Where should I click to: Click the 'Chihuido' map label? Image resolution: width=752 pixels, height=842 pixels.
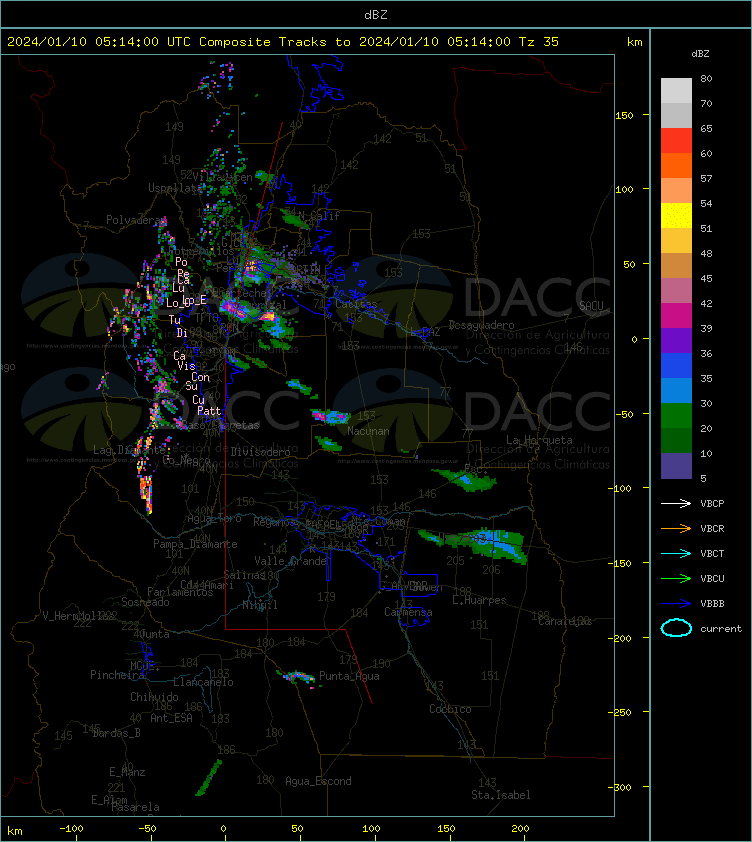(154, 696)
